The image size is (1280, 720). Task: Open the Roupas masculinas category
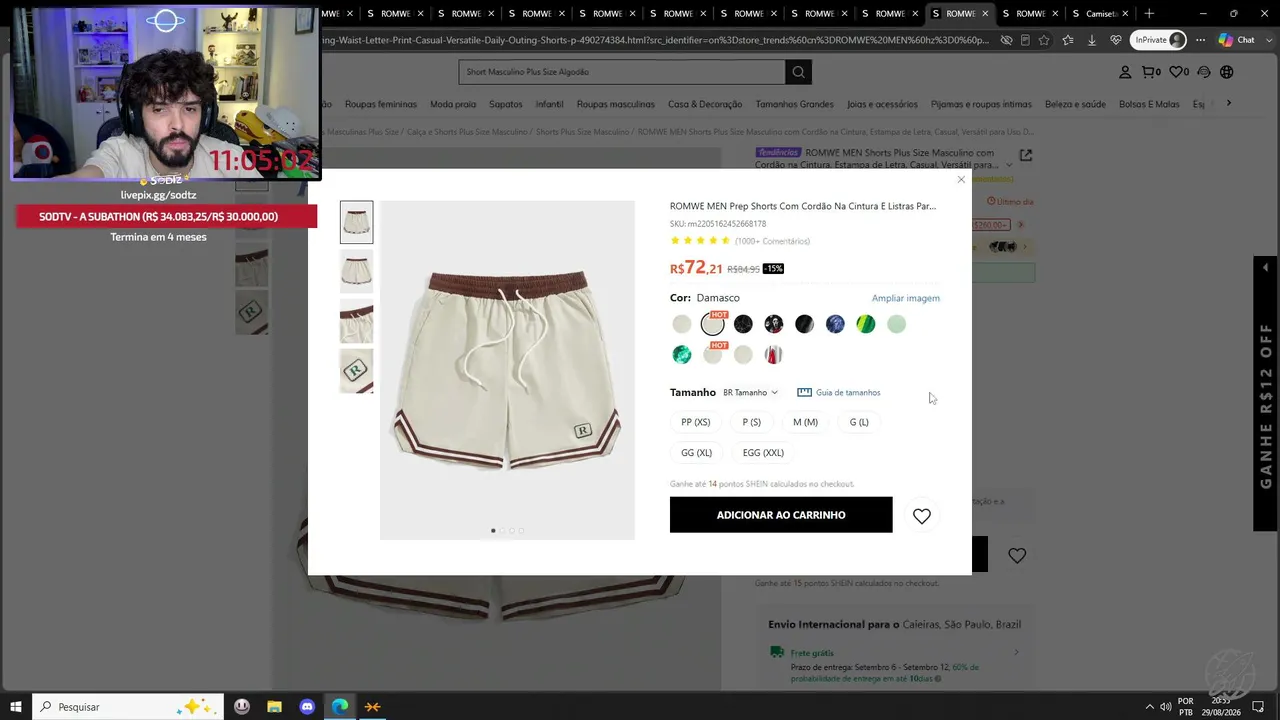[616, 104]
